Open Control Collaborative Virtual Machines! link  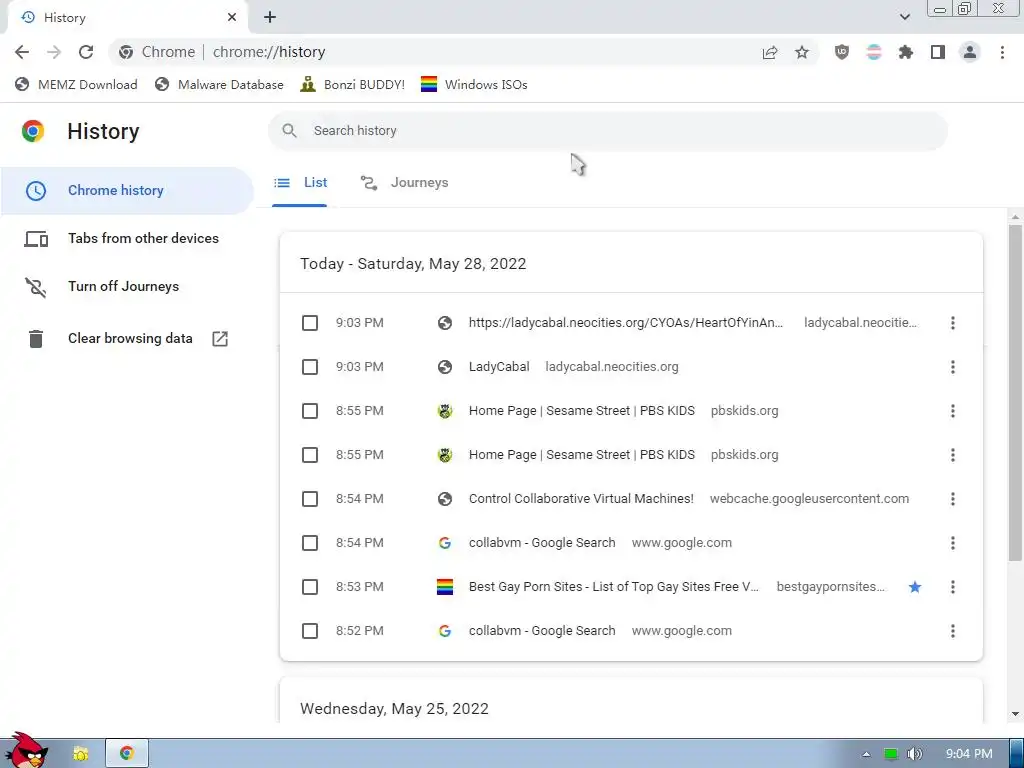click(x=581, y=499)
